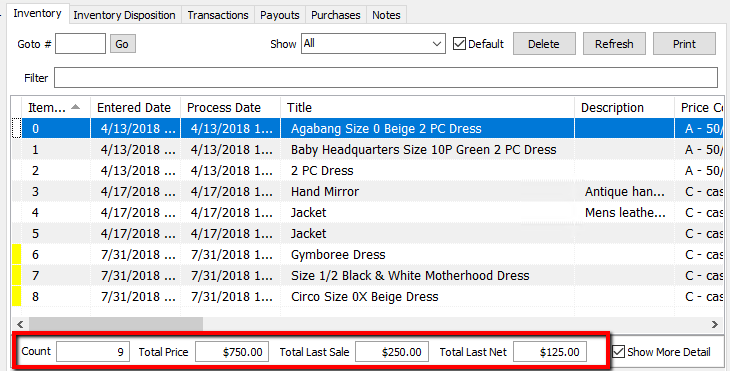Select the Inventory tab
730x371 pixels.
pyautogui.click(x=37, y=13)
